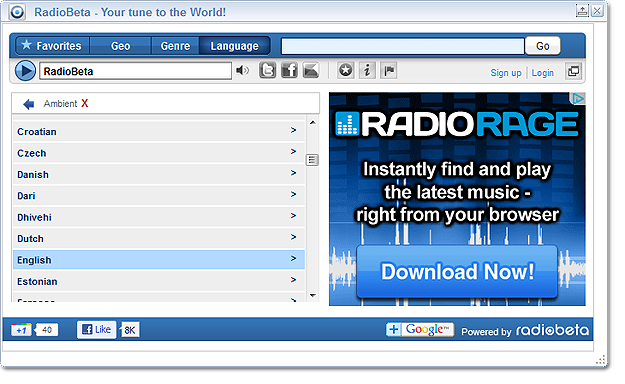This screenshot has width=625, height=384.
Task: Click the title bar upload/minimize icon
Action: (x=582, y=11)
